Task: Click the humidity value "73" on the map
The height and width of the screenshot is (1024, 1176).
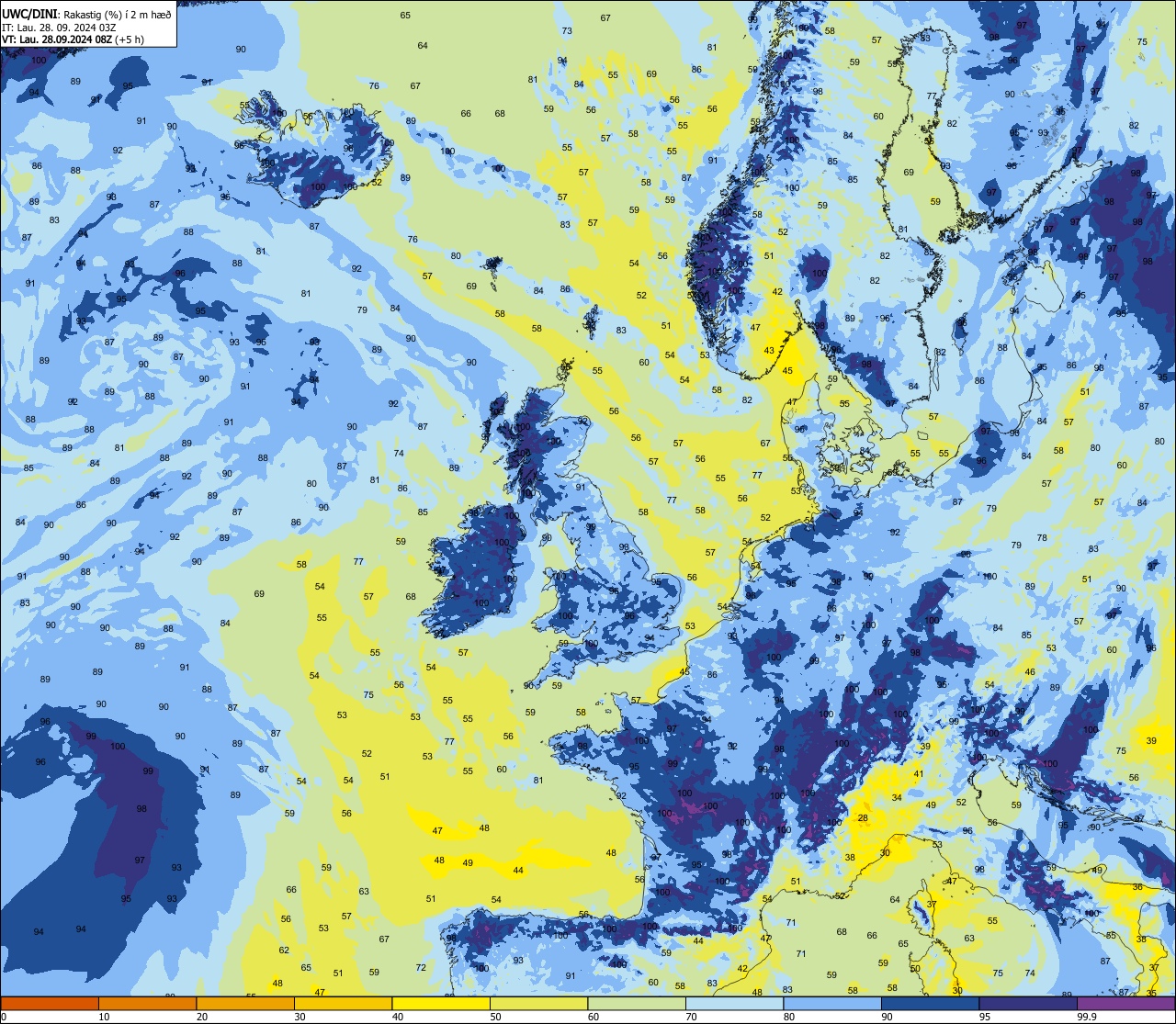Action: coord(567,31)
